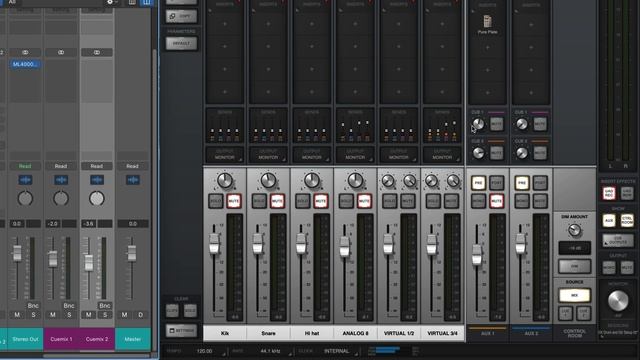Image resolution: width=640 pixels, height=360 pixels.
Task: Open the Pure Plate plugin on AUX 1
Action: [x=487, y=24]
